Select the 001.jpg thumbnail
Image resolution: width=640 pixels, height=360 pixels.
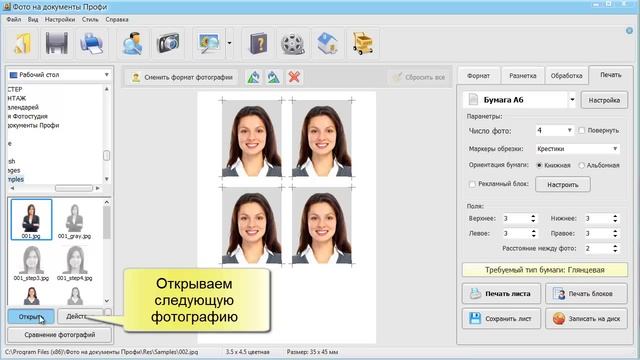click(x=31, y=219)
